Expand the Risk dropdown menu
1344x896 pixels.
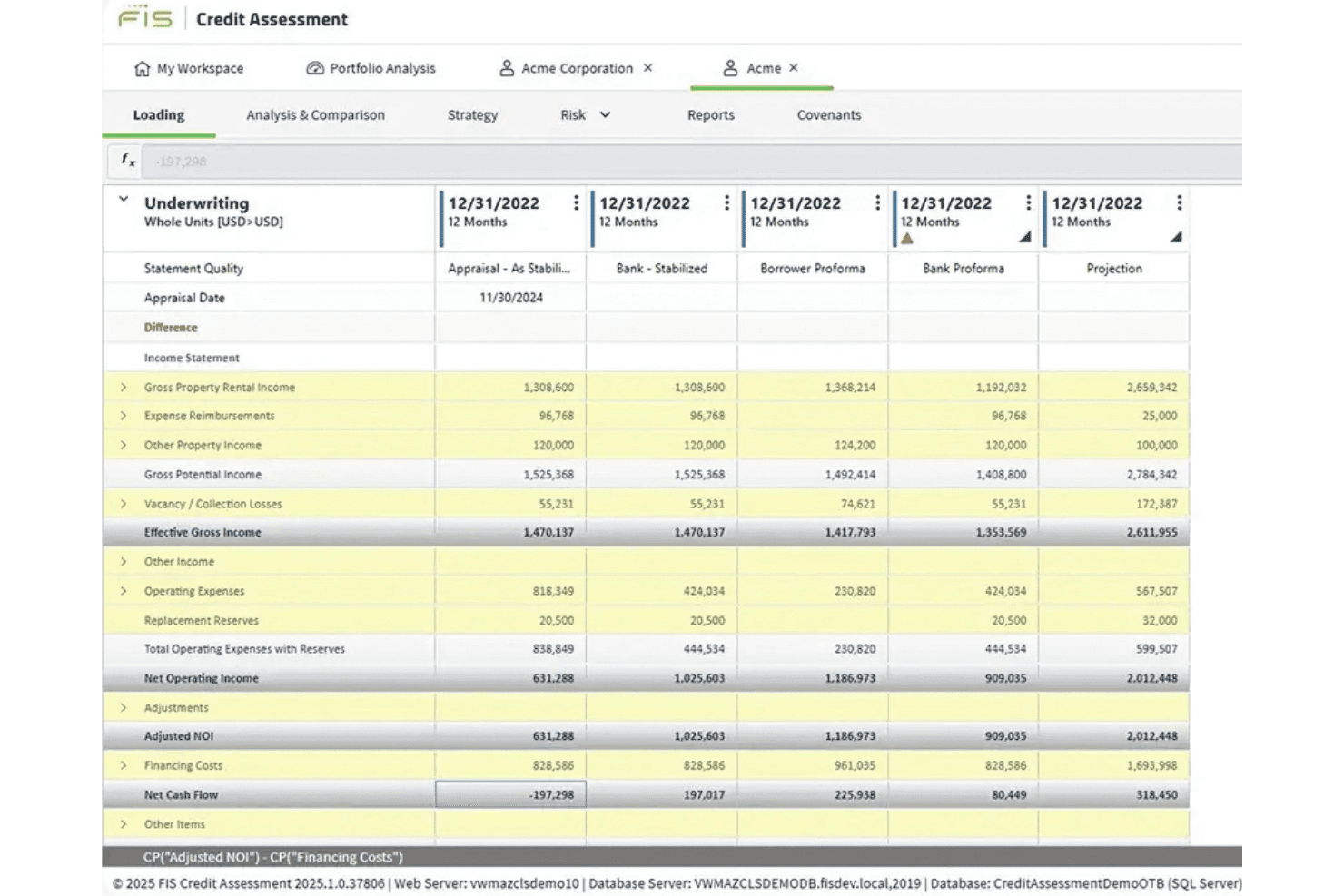coord(585,115)
